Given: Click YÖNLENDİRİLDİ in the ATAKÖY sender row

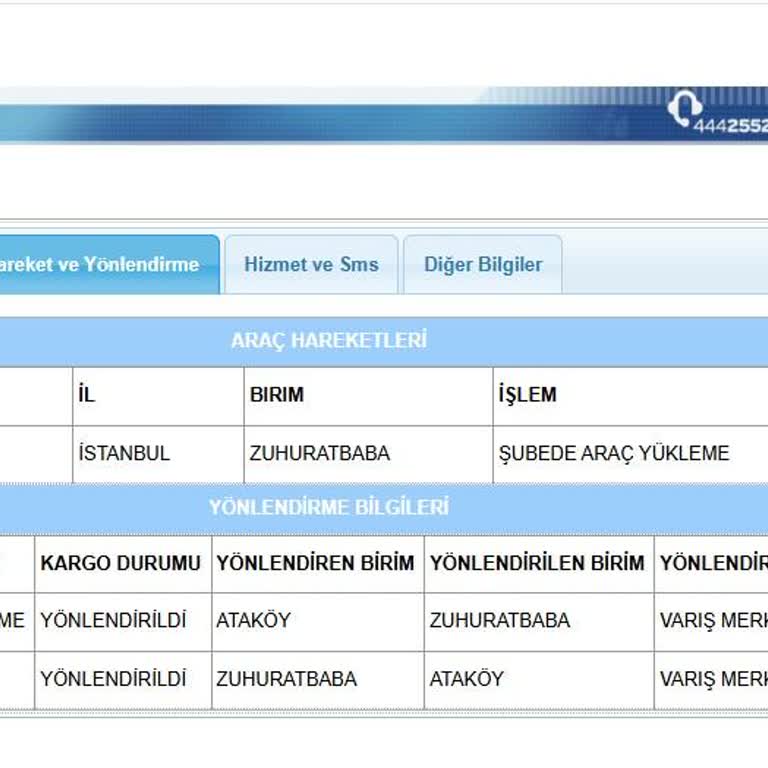Looking at the screenshot, I should click(123, 621).
